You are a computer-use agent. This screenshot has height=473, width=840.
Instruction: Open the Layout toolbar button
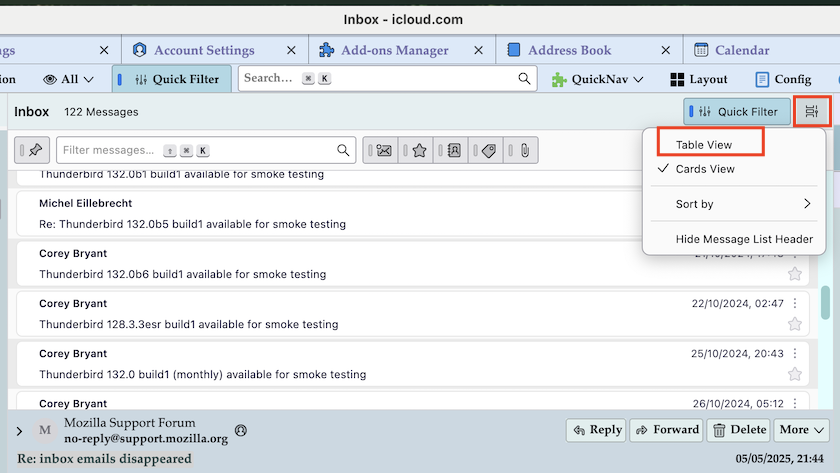699,79
